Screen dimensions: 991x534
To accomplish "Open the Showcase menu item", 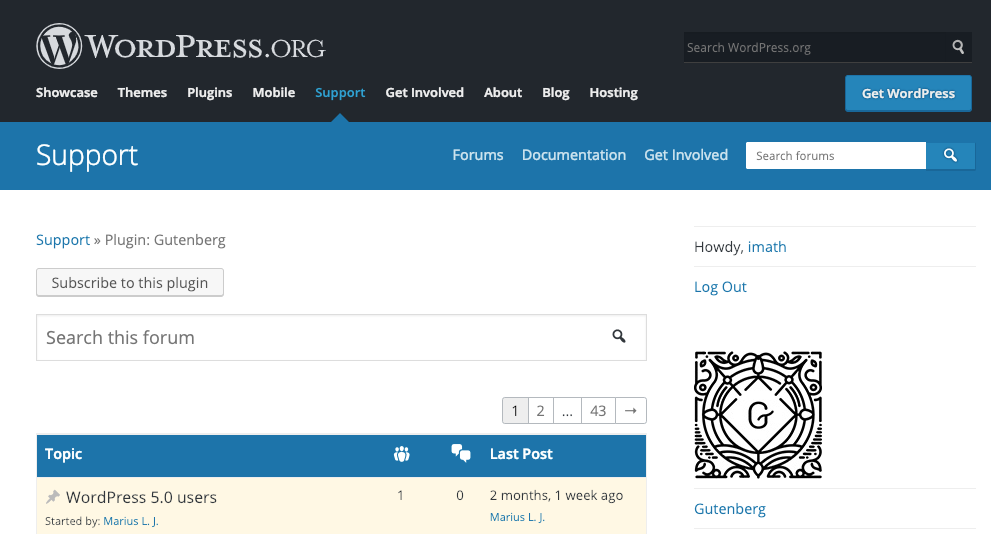I will 66,92.
